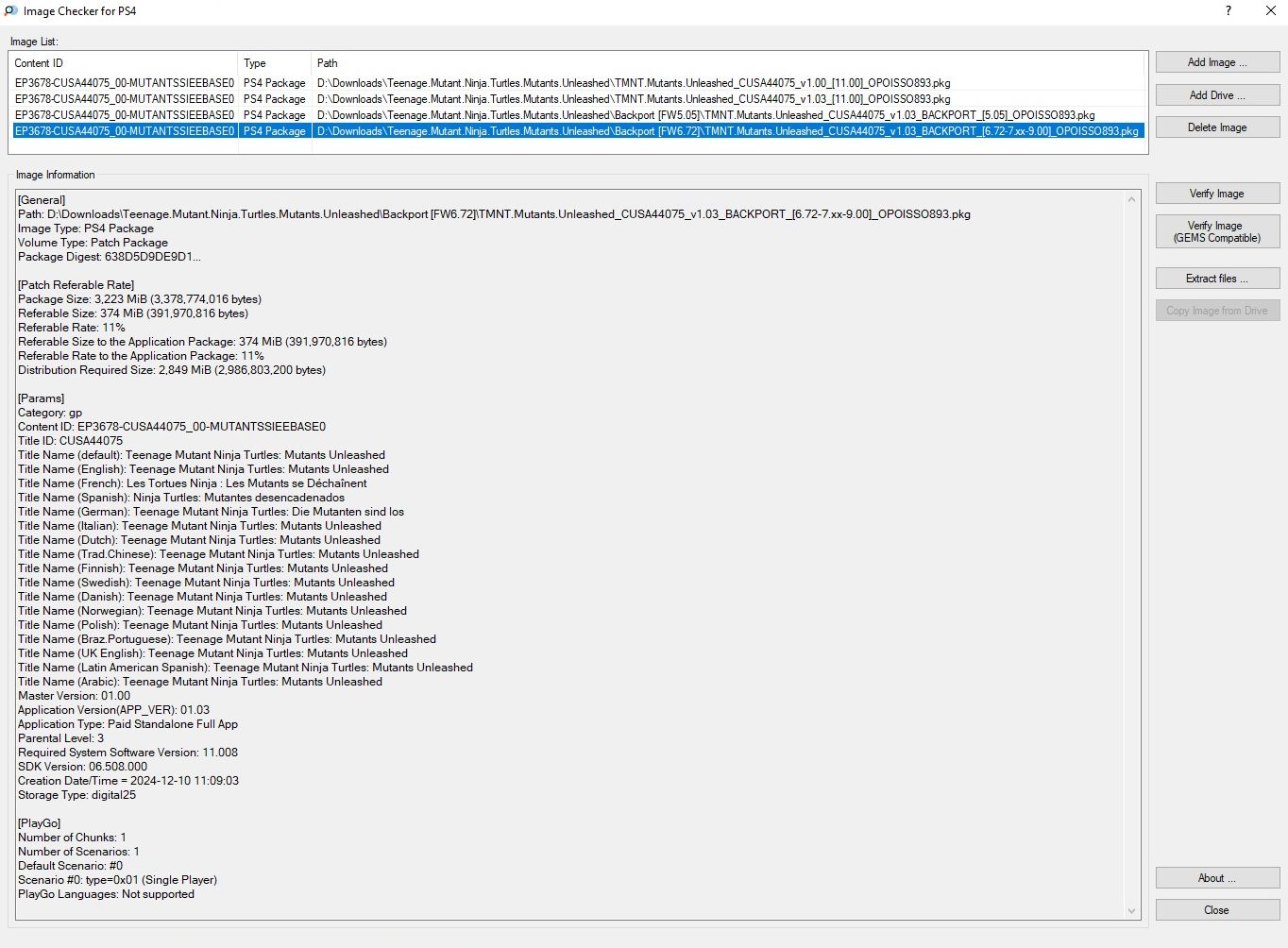Click the Verify Image button

pyautogui.click(x=1217, y=194)
